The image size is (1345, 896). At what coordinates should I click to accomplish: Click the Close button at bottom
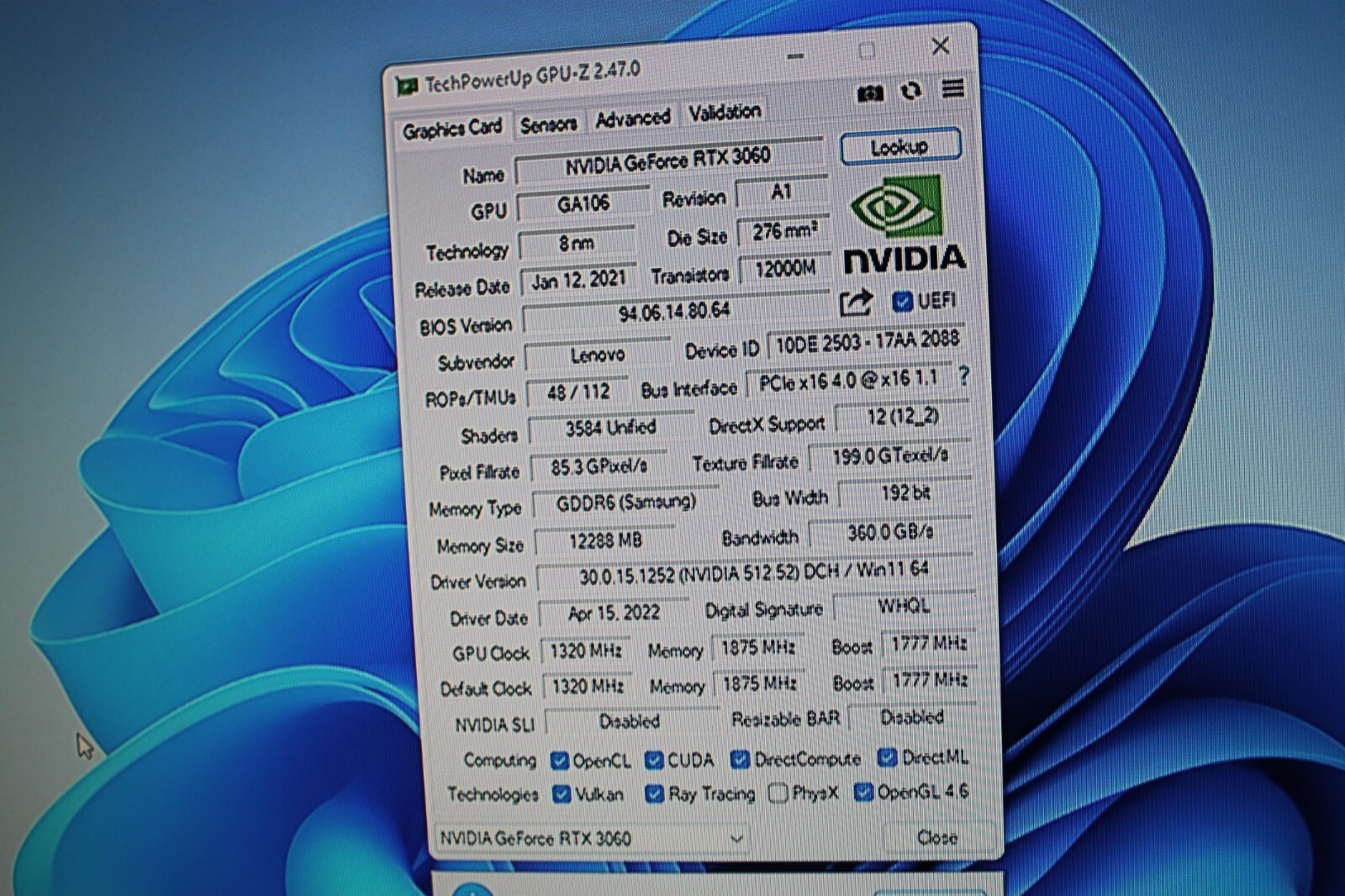point(938,837)
